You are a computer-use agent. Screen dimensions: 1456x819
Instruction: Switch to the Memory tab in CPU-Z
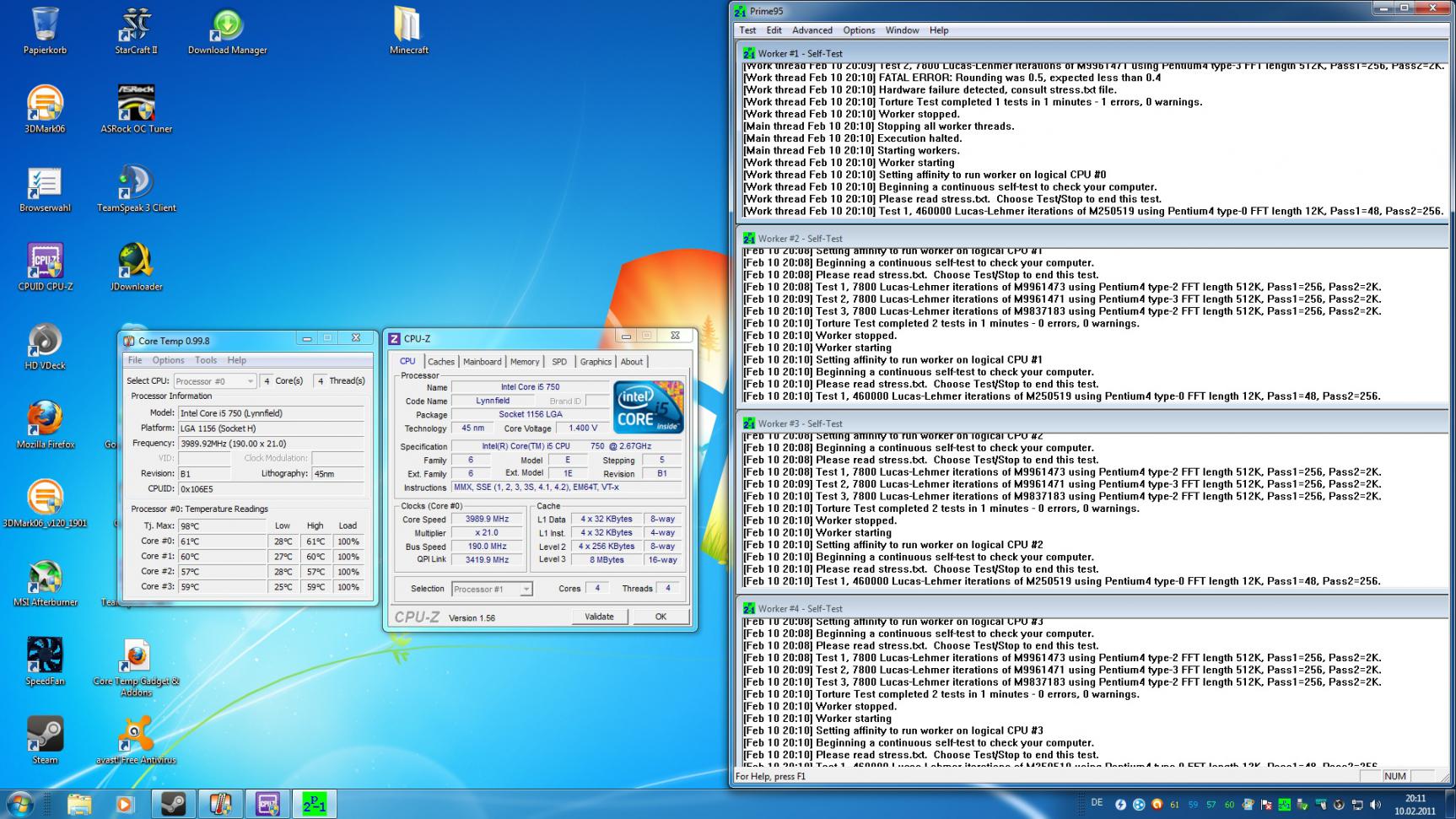click(x=524, y=362)
